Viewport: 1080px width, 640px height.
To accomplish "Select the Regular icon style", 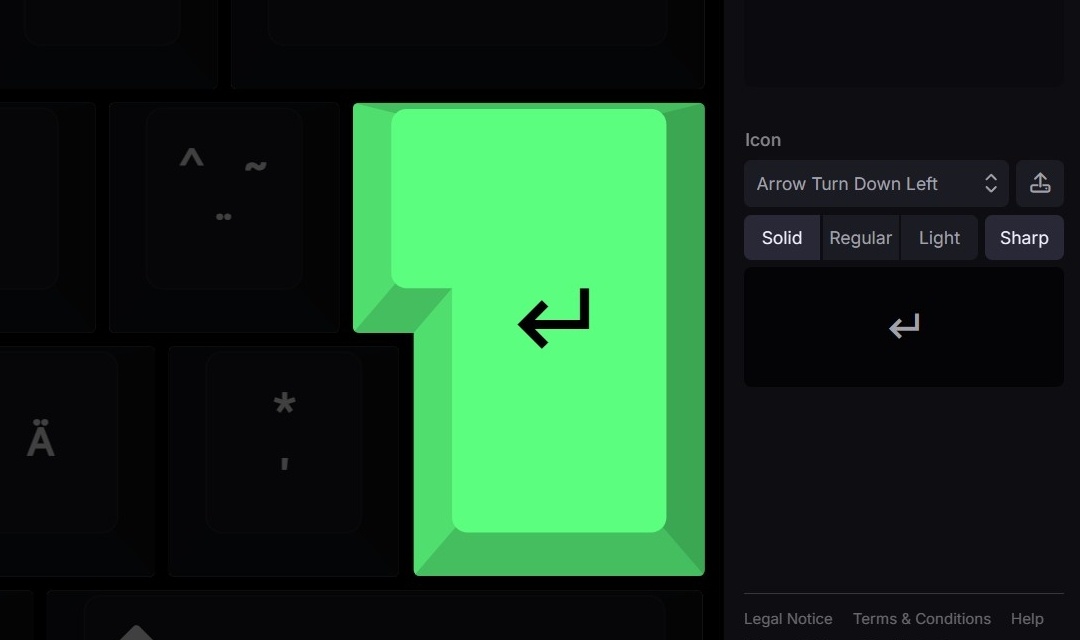I will [x=860, y=238].
